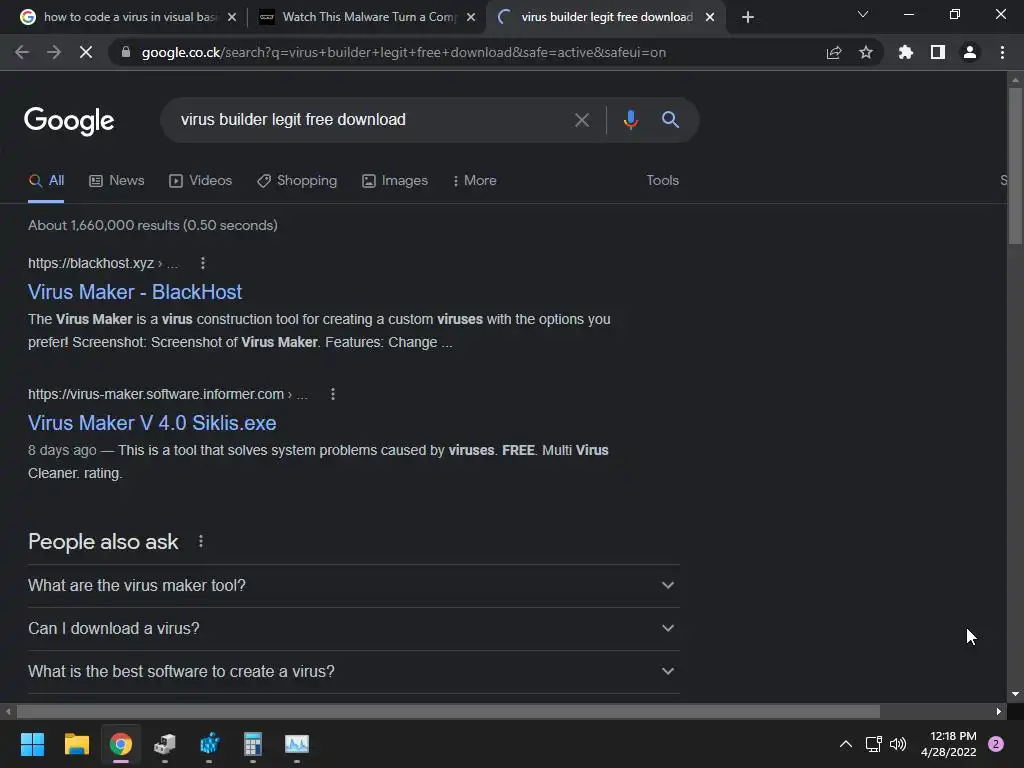
Task: Start voice search with the microphone icon
Action: pyautogui.click(x=630, y=120)
